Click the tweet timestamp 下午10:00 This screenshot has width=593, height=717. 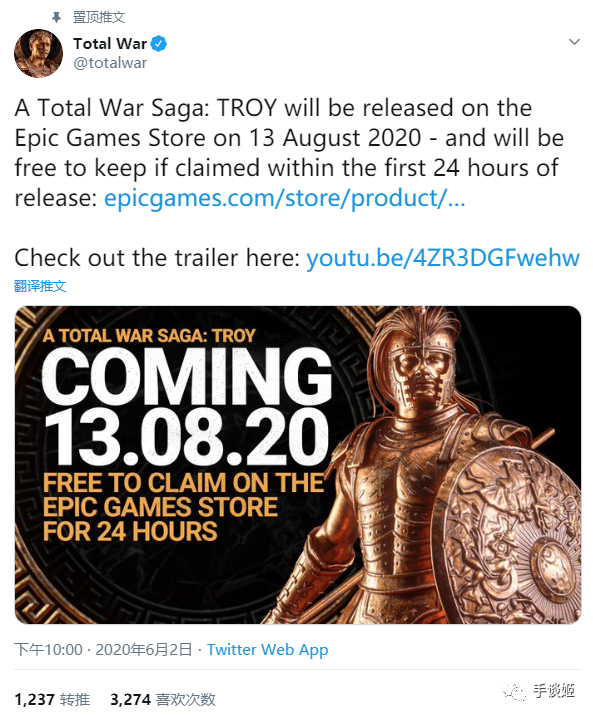coord(48,649)
